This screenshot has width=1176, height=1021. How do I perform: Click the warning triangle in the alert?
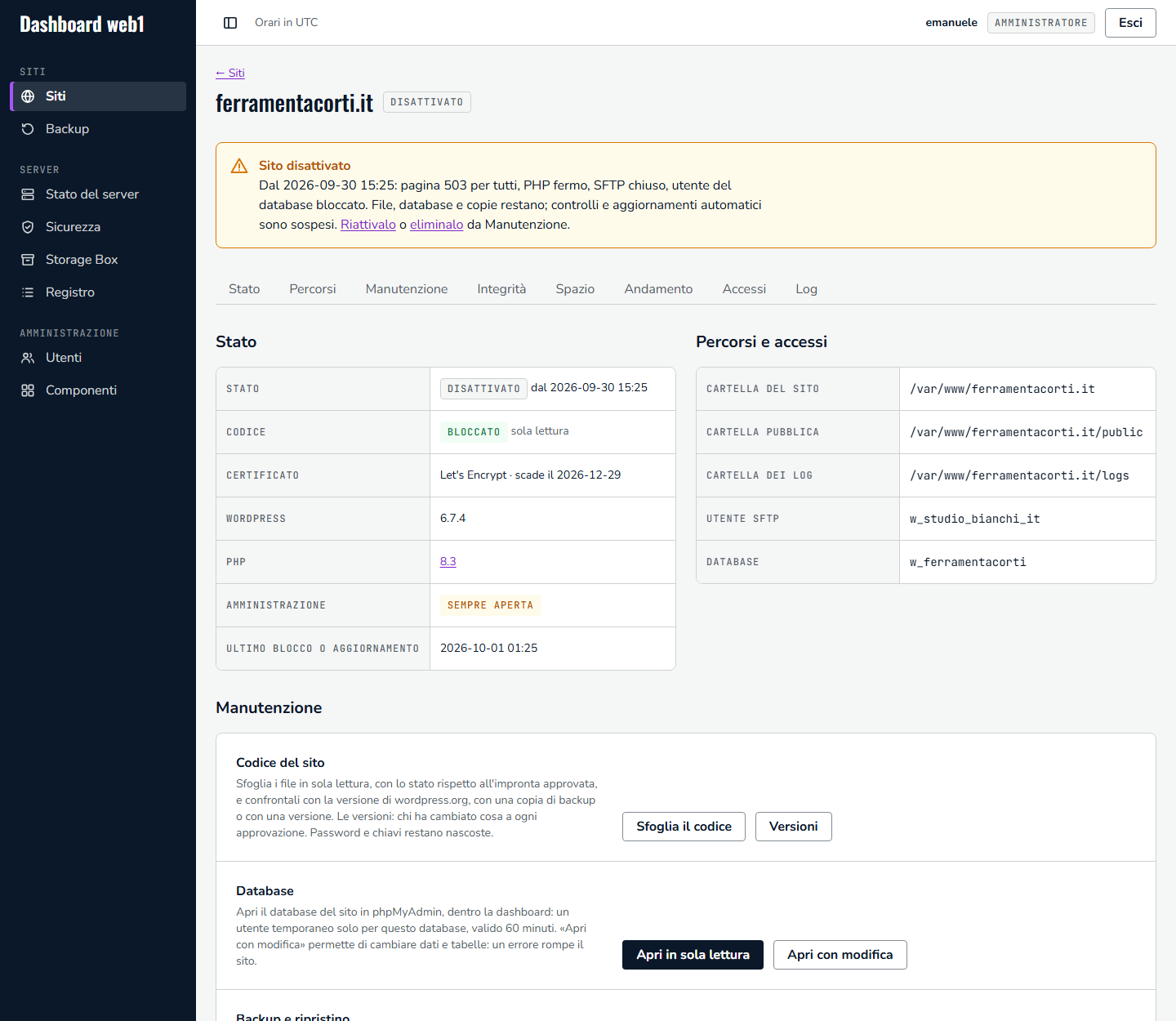click(x=239, y=166)
